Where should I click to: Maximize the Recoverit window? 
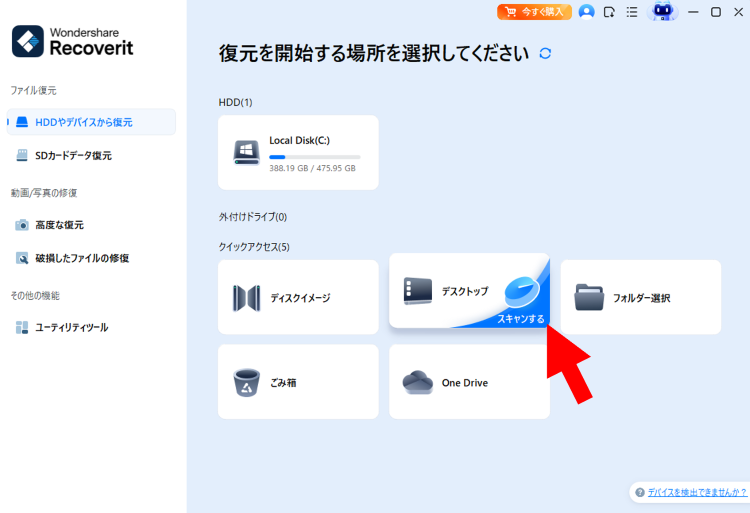(x=716, y=12)
